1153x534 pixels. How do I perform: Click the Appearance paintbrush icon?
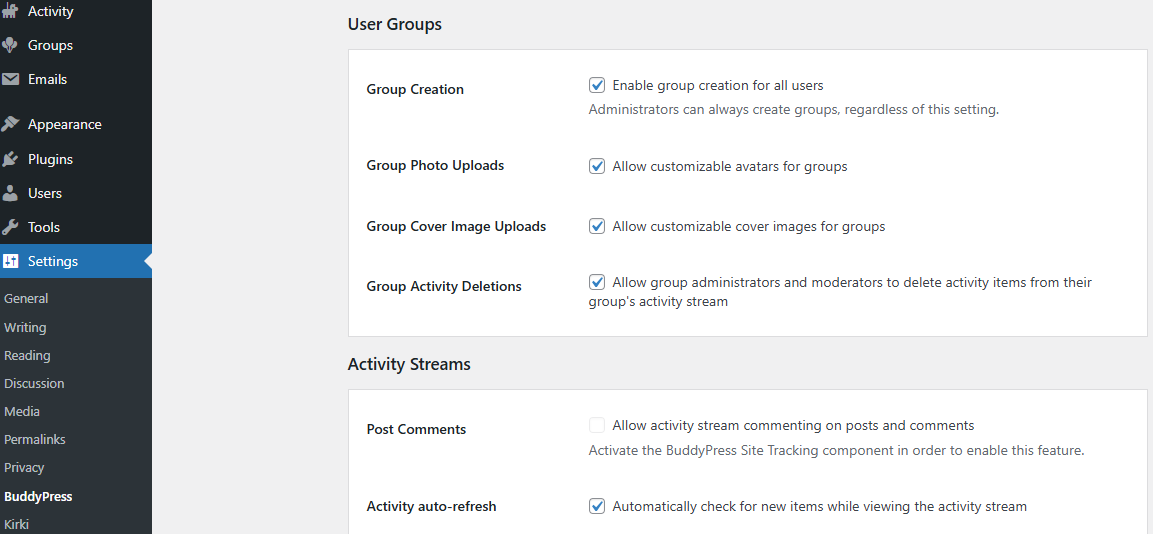10,124
